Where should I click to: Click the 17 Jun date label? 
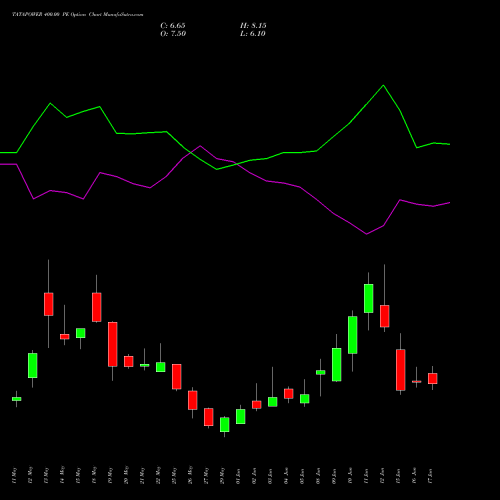[430, 476]
